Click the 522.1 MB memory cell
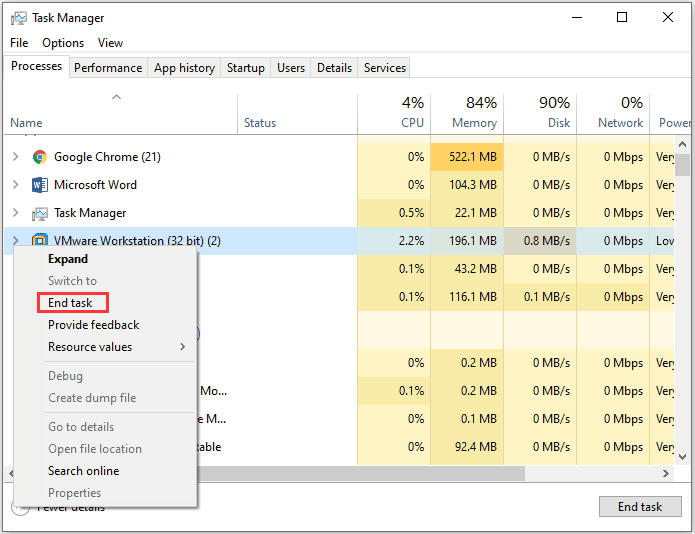Image resolution: width=695 pixels, height=534 pixels. tap(467, 157)
